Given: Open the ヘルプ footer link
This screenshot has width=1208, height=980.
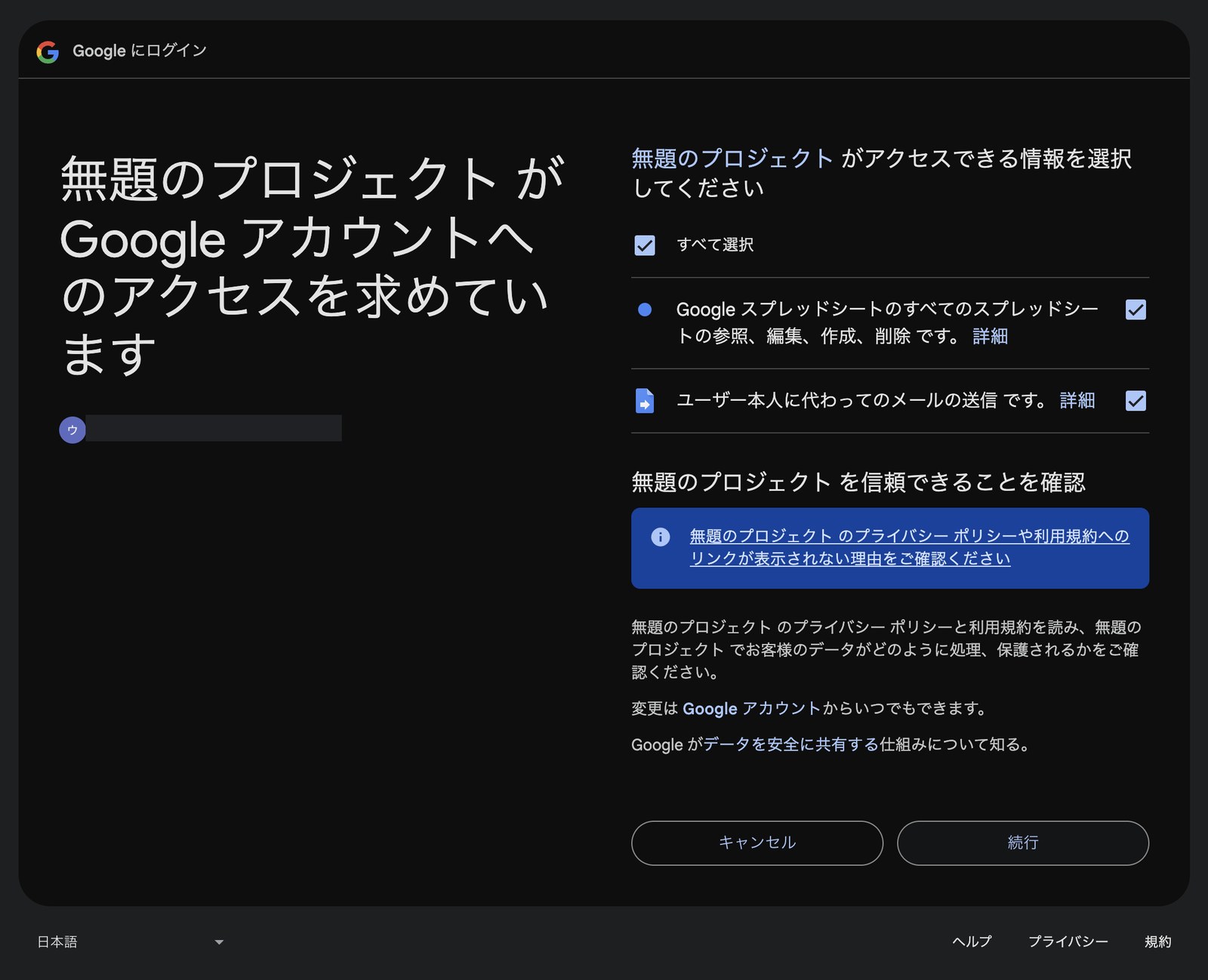Looking at the screenshot, I should click(x=972, y=941).
